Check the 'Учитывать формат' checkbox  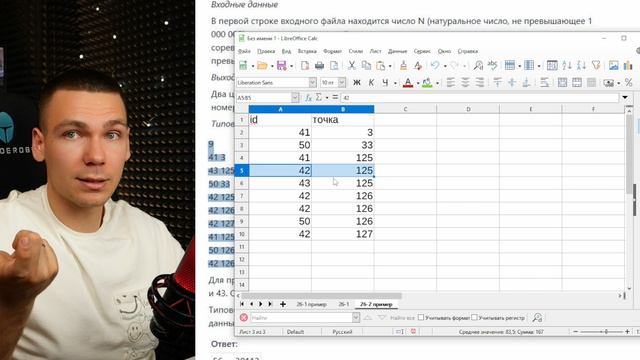(421, 317)
